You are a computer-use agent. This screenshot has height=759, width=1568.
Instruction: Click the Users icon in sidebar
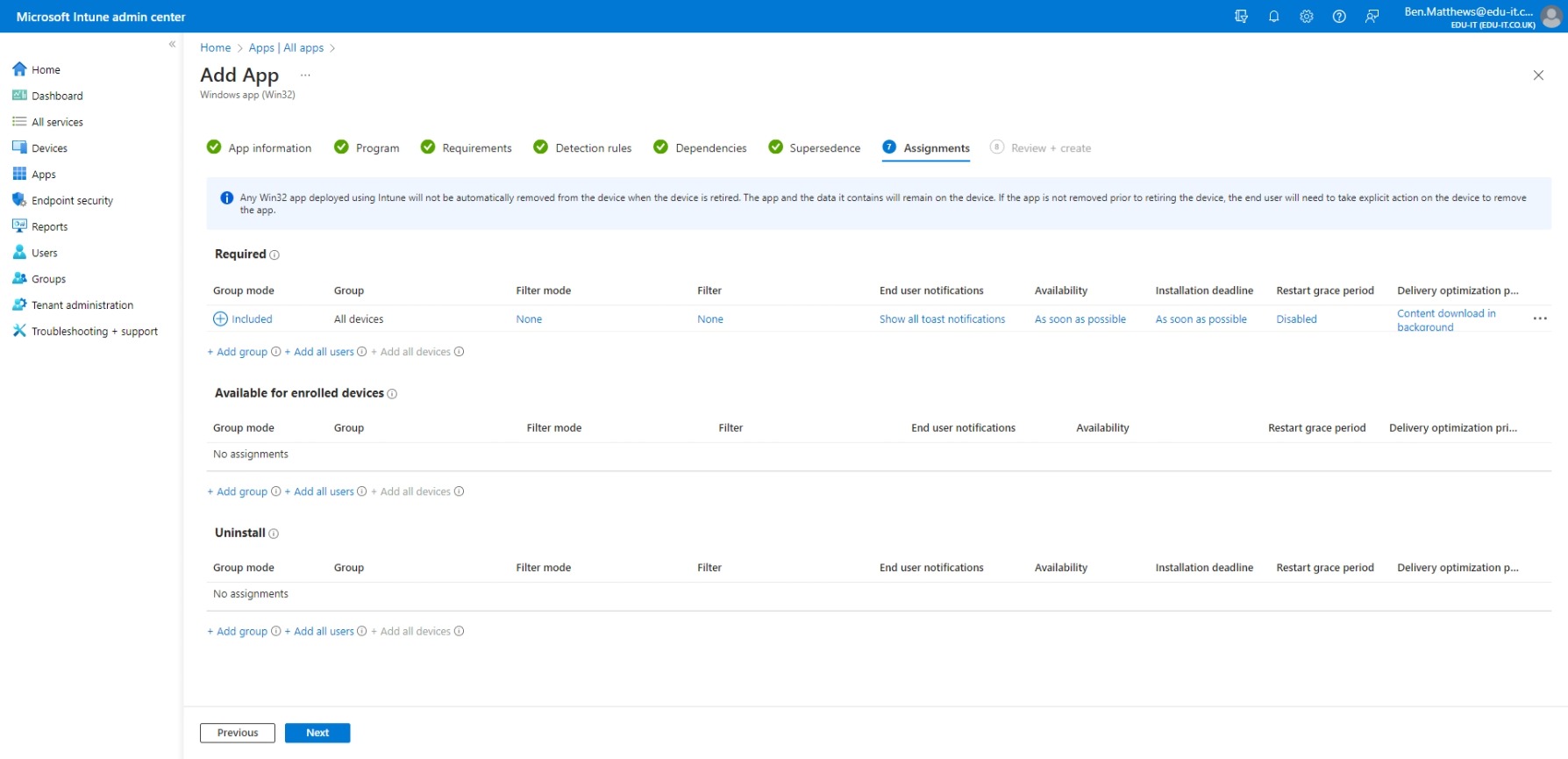coord(19,253)
